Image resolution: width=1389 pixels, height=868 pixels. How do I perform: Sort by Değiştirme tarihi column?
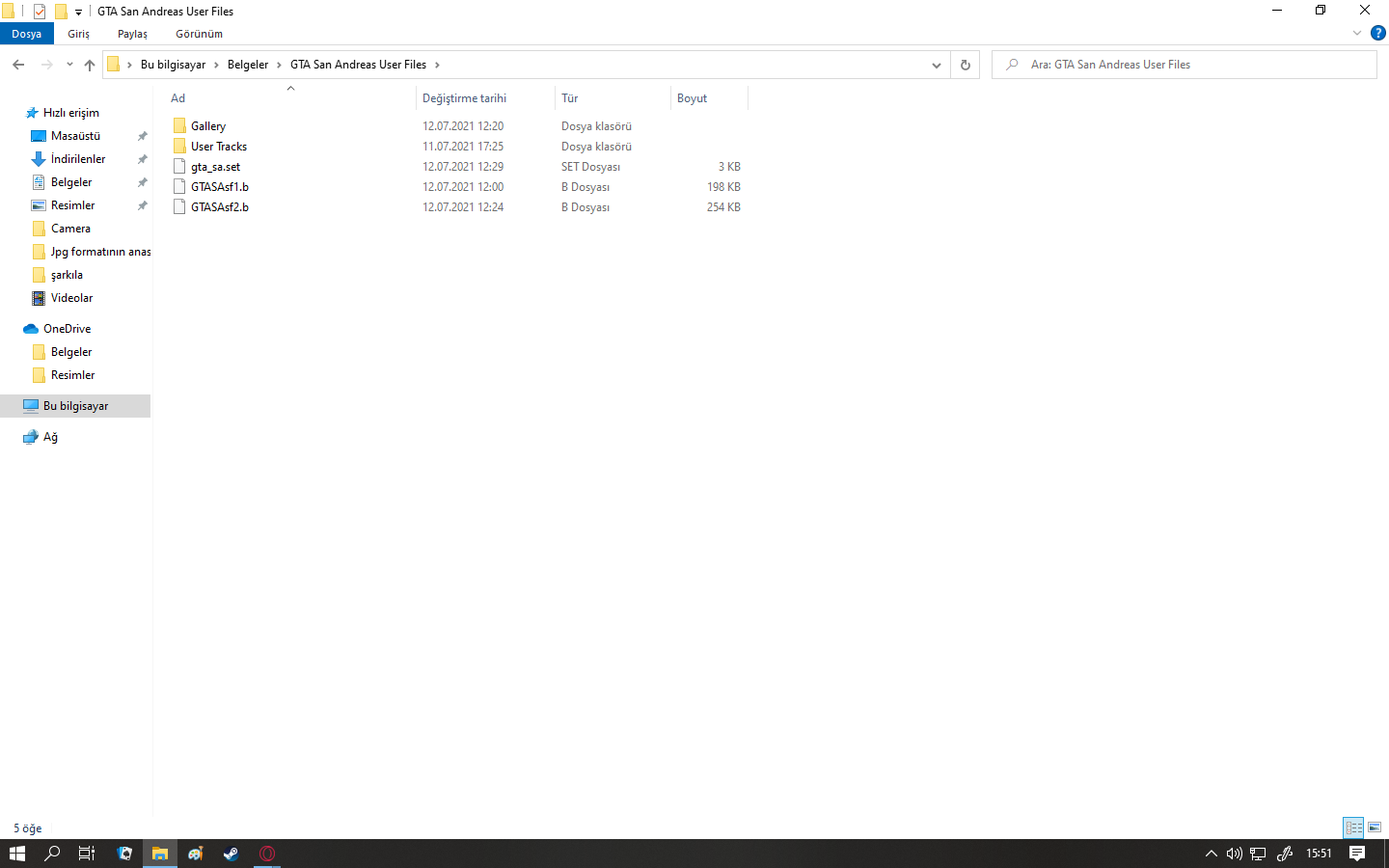point(485,98)
